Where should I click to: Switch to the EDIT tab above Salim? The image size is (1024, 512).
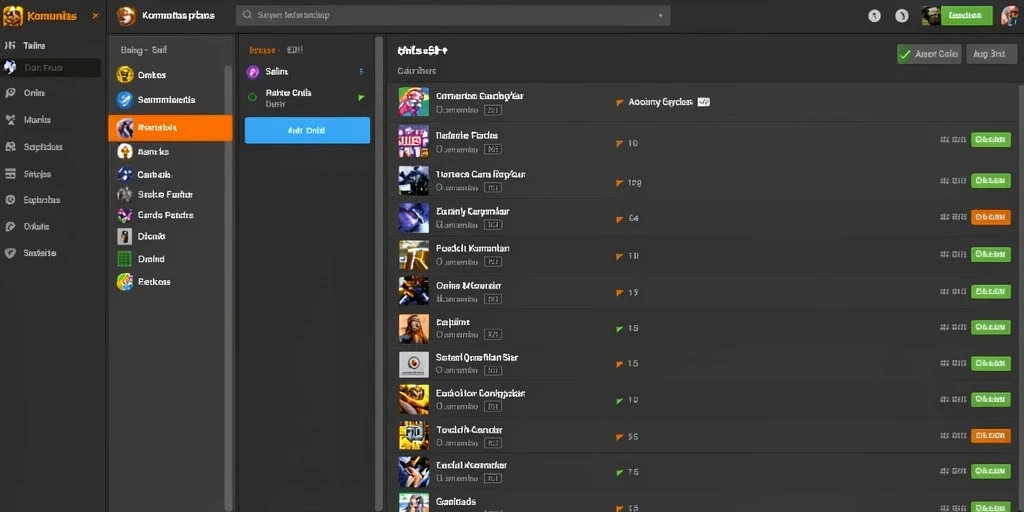tap(295, 50)
